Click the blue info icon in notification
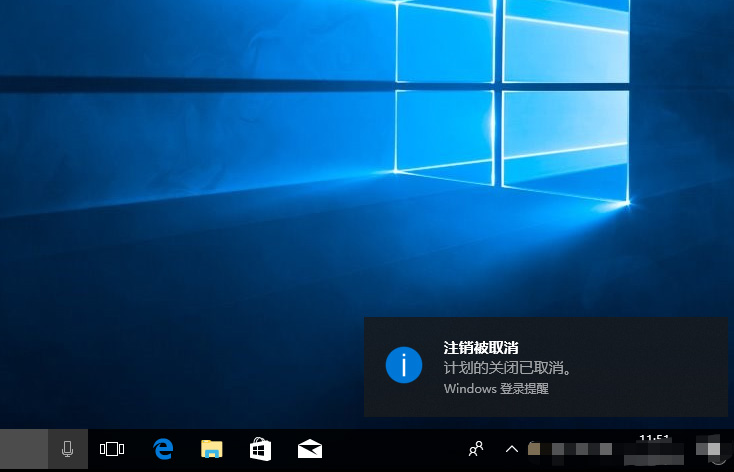 (403, 366)
